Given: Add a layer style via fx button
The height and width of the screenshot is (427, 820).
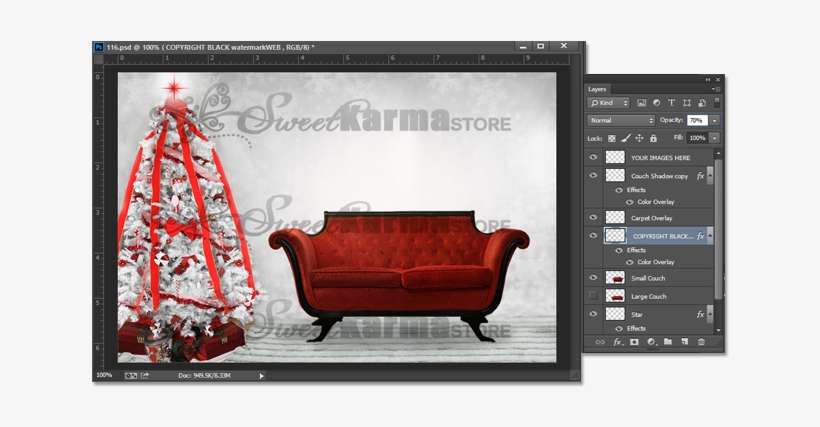Looking at the screenshot, I should click(618, 342).
